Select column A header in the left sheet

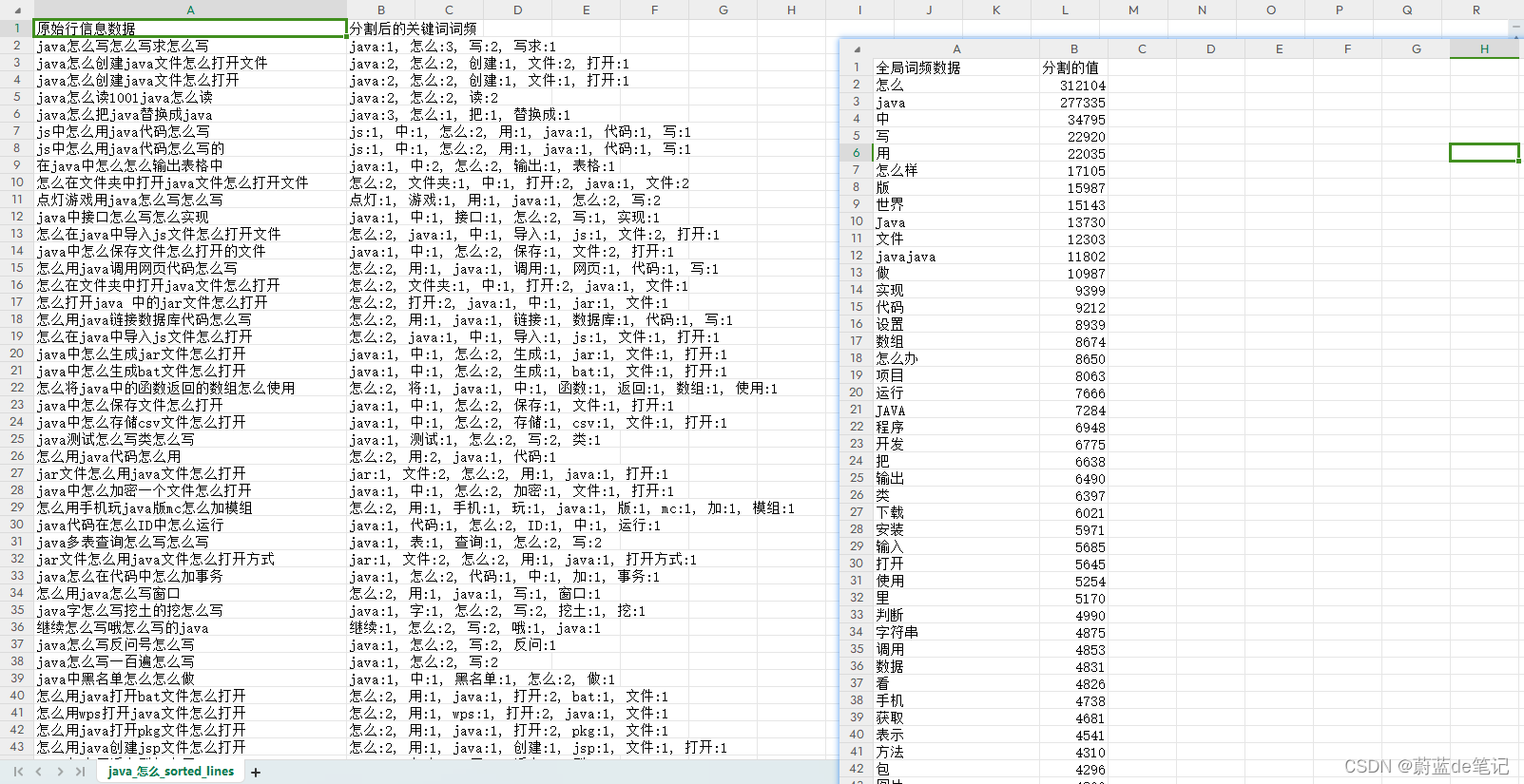coord(190,10)
